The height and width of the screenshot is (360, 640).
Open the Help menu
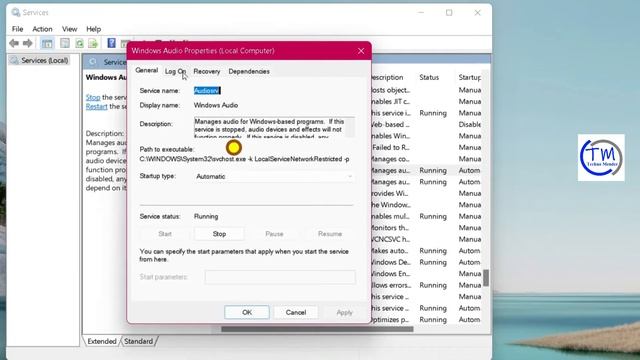(x=93, y=29)
